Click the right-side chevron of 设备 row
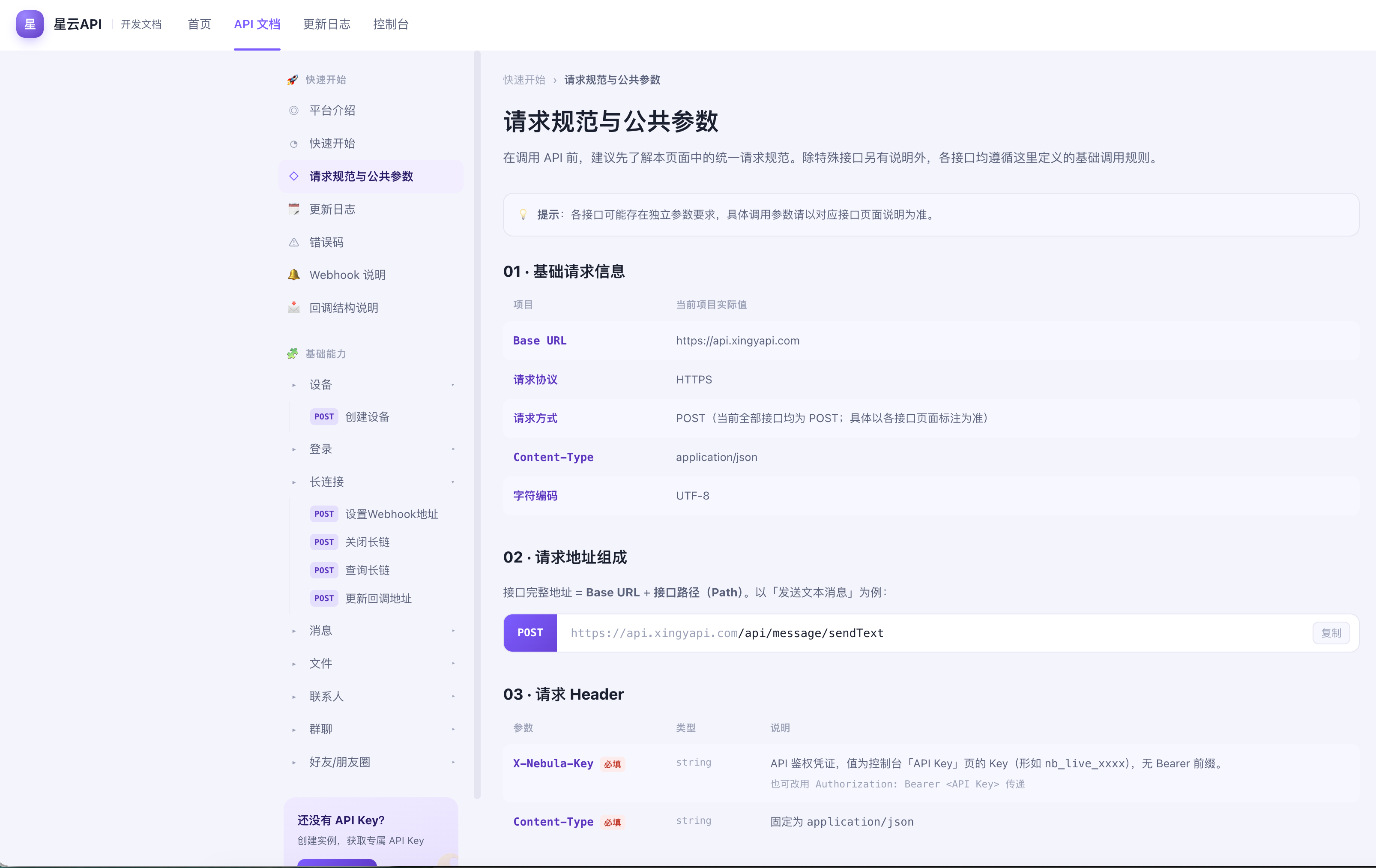1376x868 pixels. point(452,385)
